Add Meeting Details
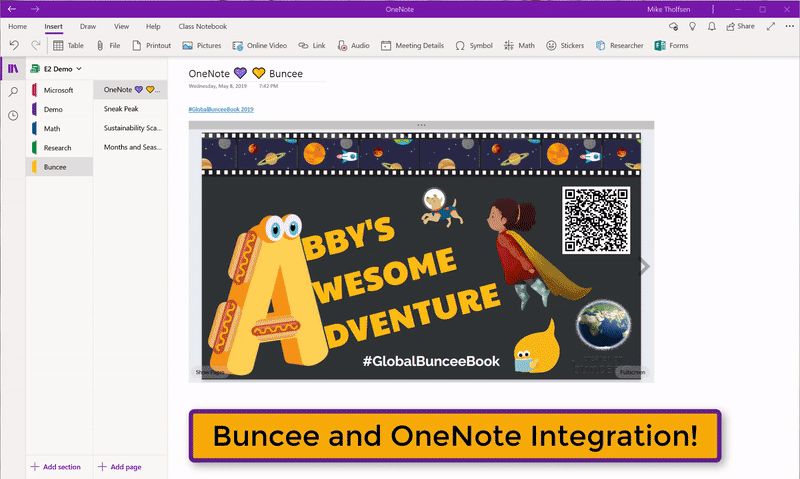 click(412, 45)
